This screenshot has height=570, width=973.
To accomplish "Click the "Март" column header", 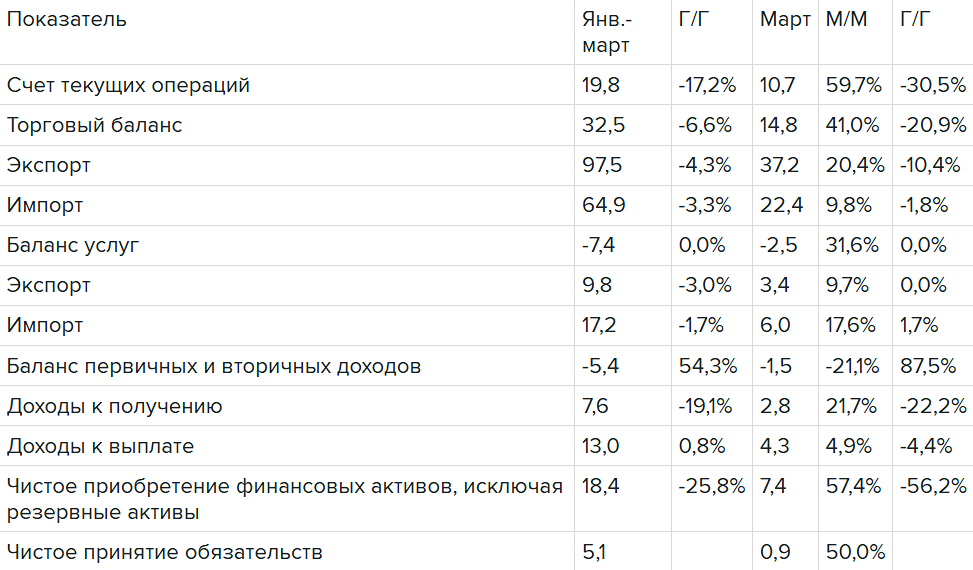I will point(785,20).
